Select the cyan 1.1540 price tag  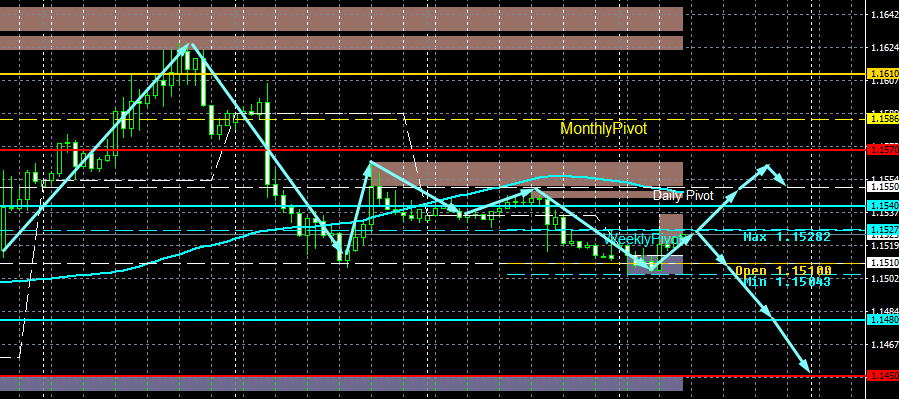882,205
